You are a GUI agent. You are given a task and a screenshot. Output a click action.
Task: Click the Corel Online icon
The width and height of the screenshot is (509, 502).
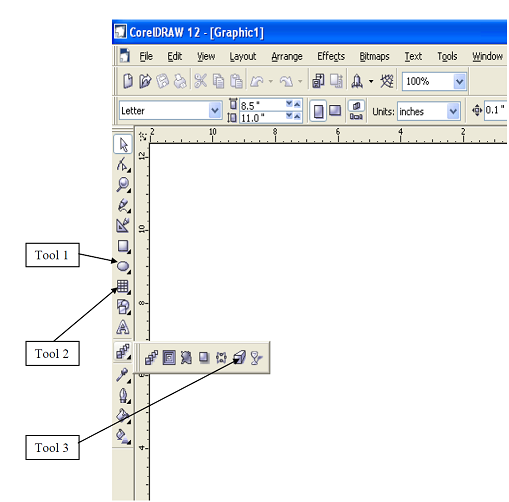[387, 81]
